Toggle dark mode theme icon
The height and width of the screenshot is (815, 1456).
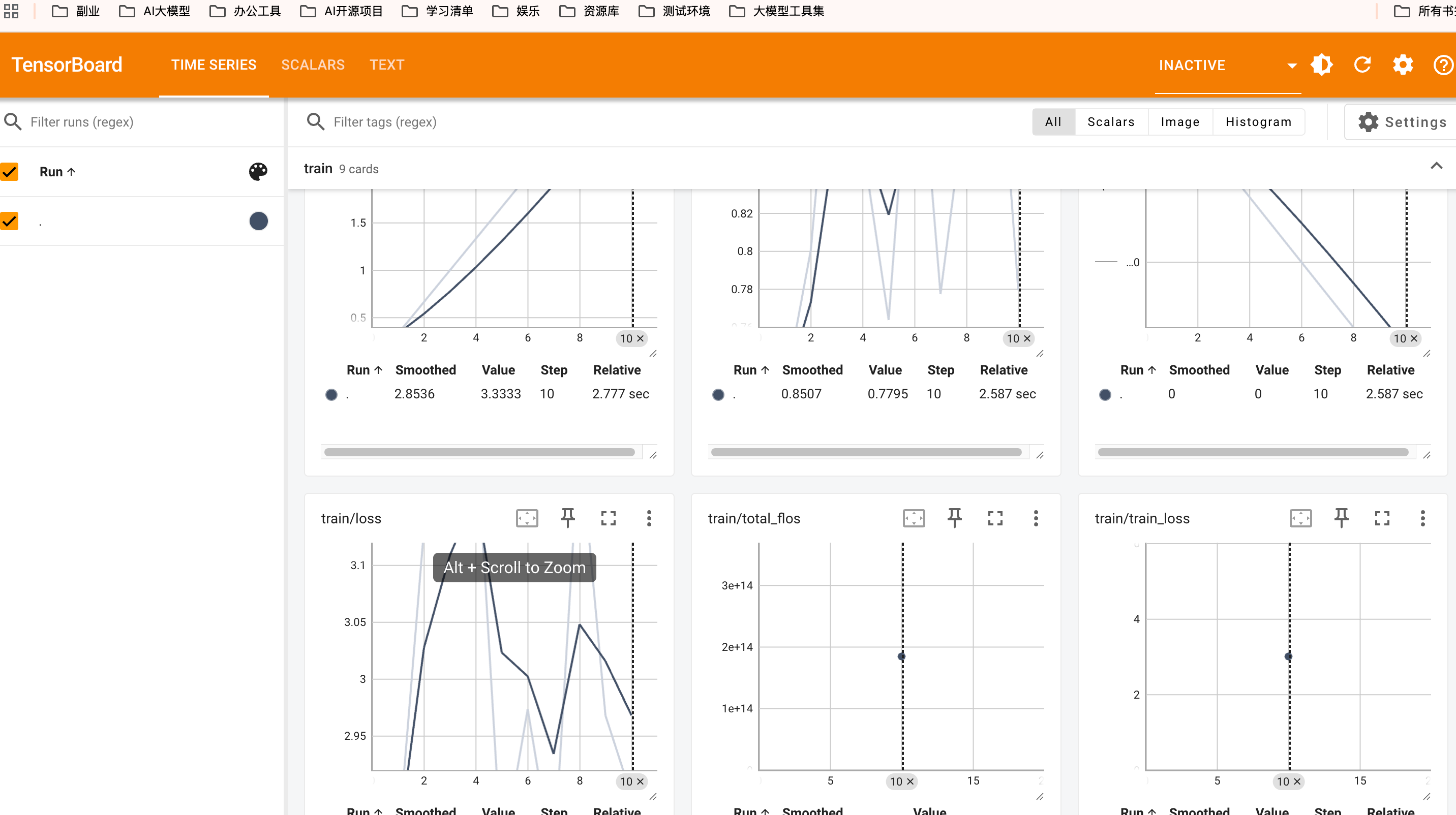1321,65
